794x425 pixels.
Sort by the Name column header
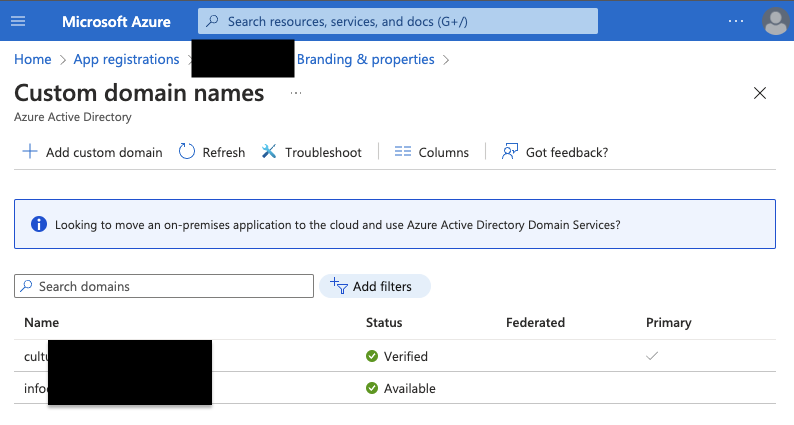coord(42,323)
